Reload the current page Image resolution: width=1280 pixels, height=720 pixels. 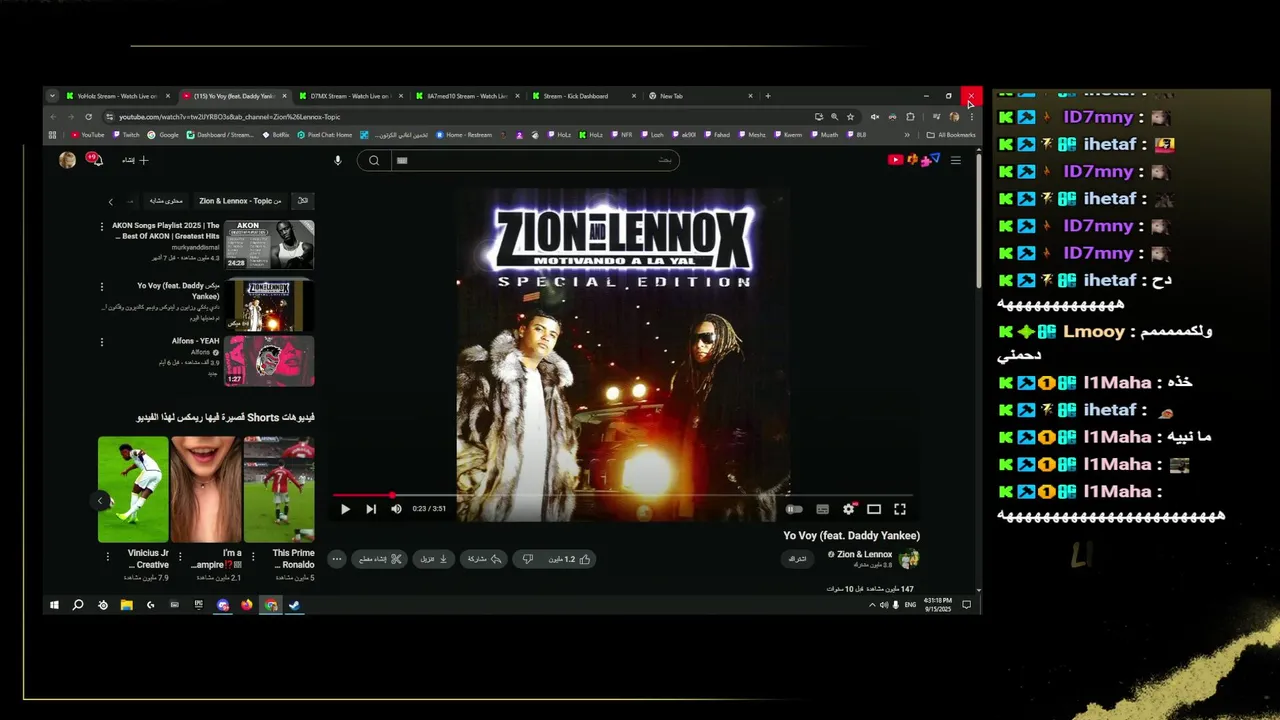pos(88,117)
